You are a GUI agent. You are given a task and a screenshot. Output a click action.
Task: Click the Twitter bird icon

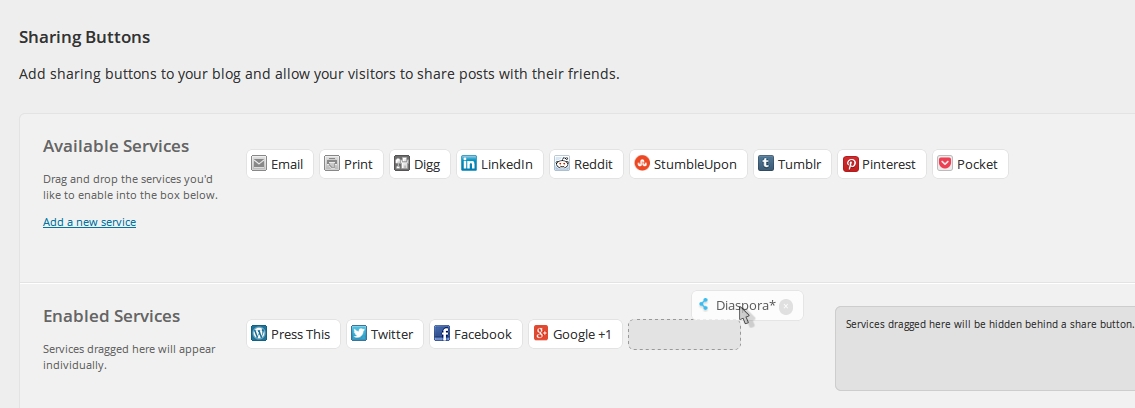[x=359, y=334]
